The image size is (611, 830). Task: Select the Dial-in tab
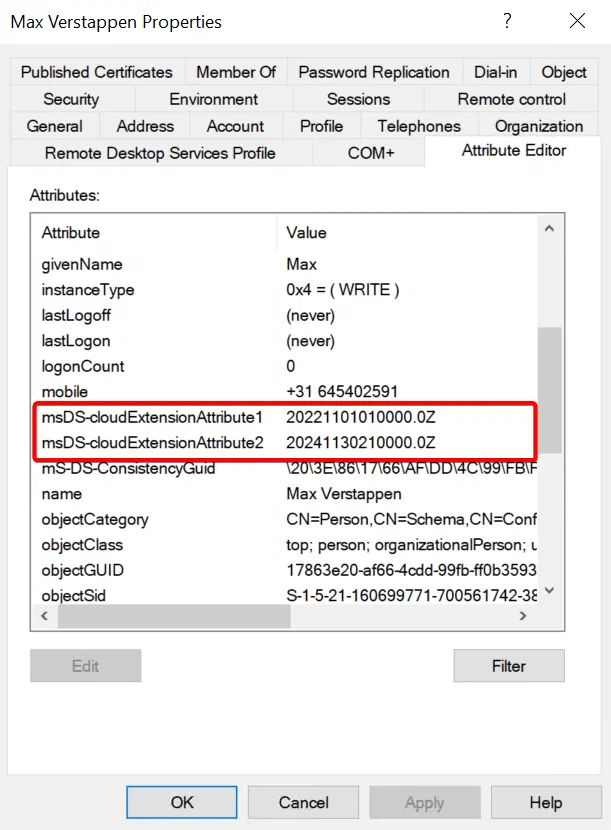point(496,72)
